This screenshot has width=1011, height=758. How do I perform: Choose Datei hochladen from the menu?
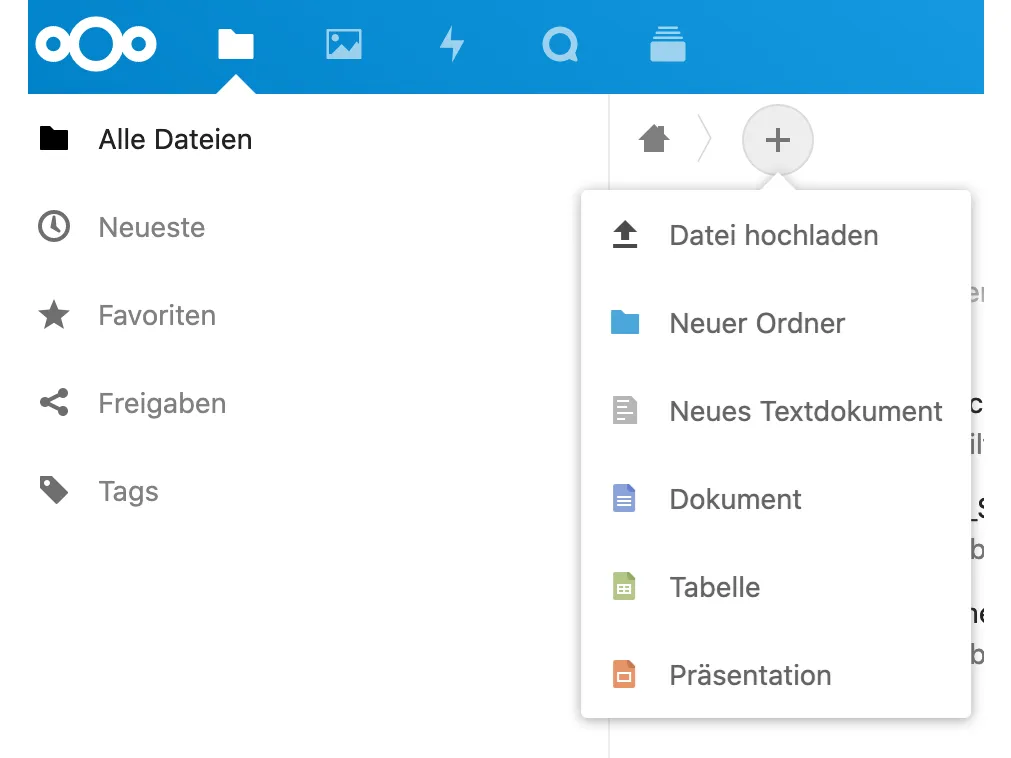coord(776,235)
